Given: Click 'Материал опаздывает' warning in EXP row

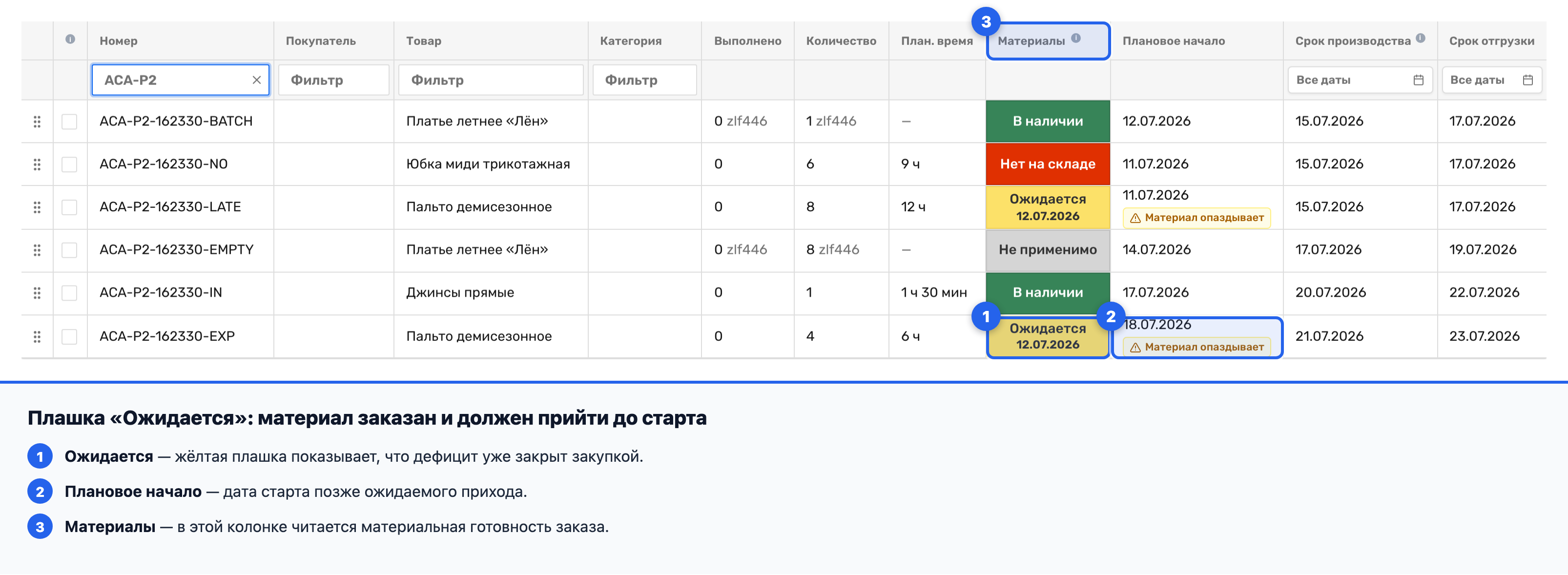Looking at the screenshot, I should (x=1197, y=348).
